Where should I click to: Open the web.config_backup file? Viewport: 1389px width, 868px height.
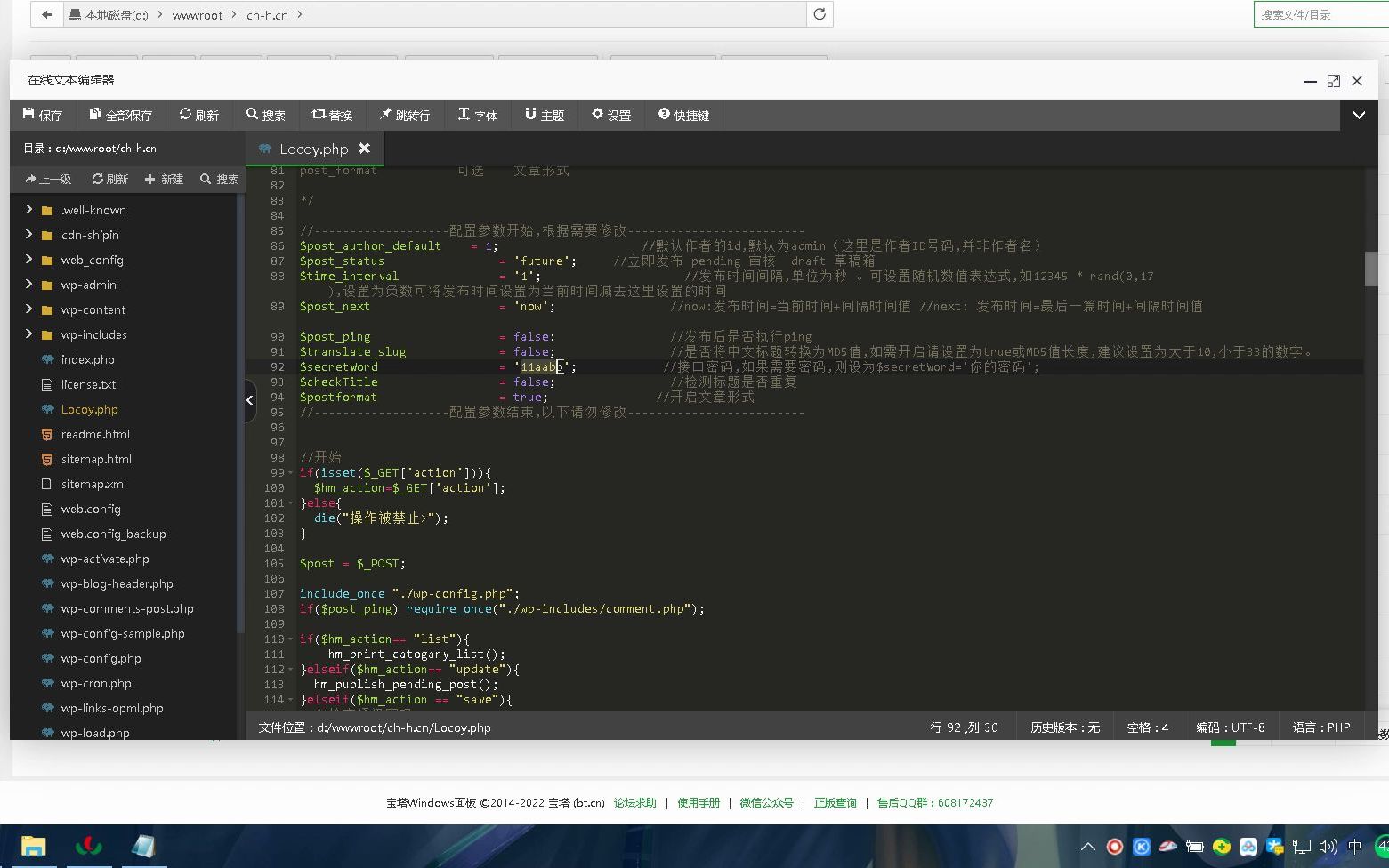[x=113, y=534]
